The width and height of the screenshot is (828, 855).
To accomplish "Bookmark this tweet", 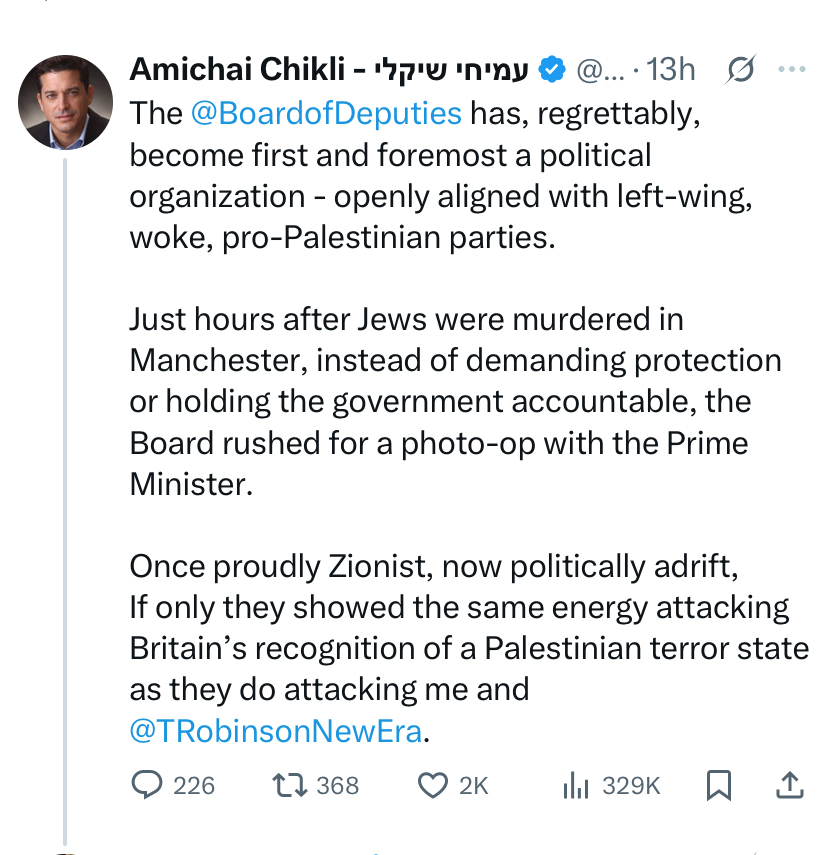I will point(718,786).
